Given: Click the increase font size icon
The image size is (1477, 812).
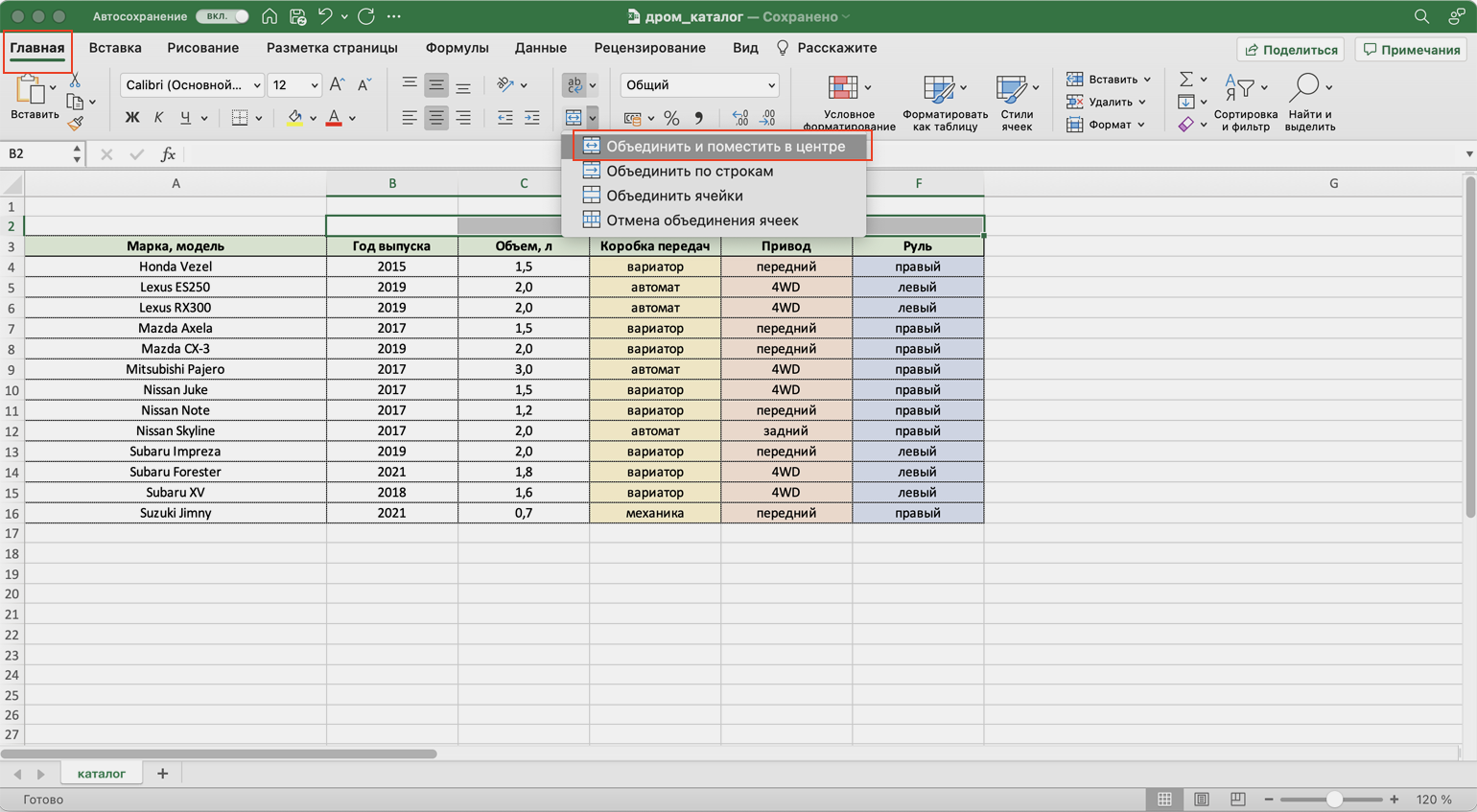Looking at the screenshot, I should click(x=337, y=85).
